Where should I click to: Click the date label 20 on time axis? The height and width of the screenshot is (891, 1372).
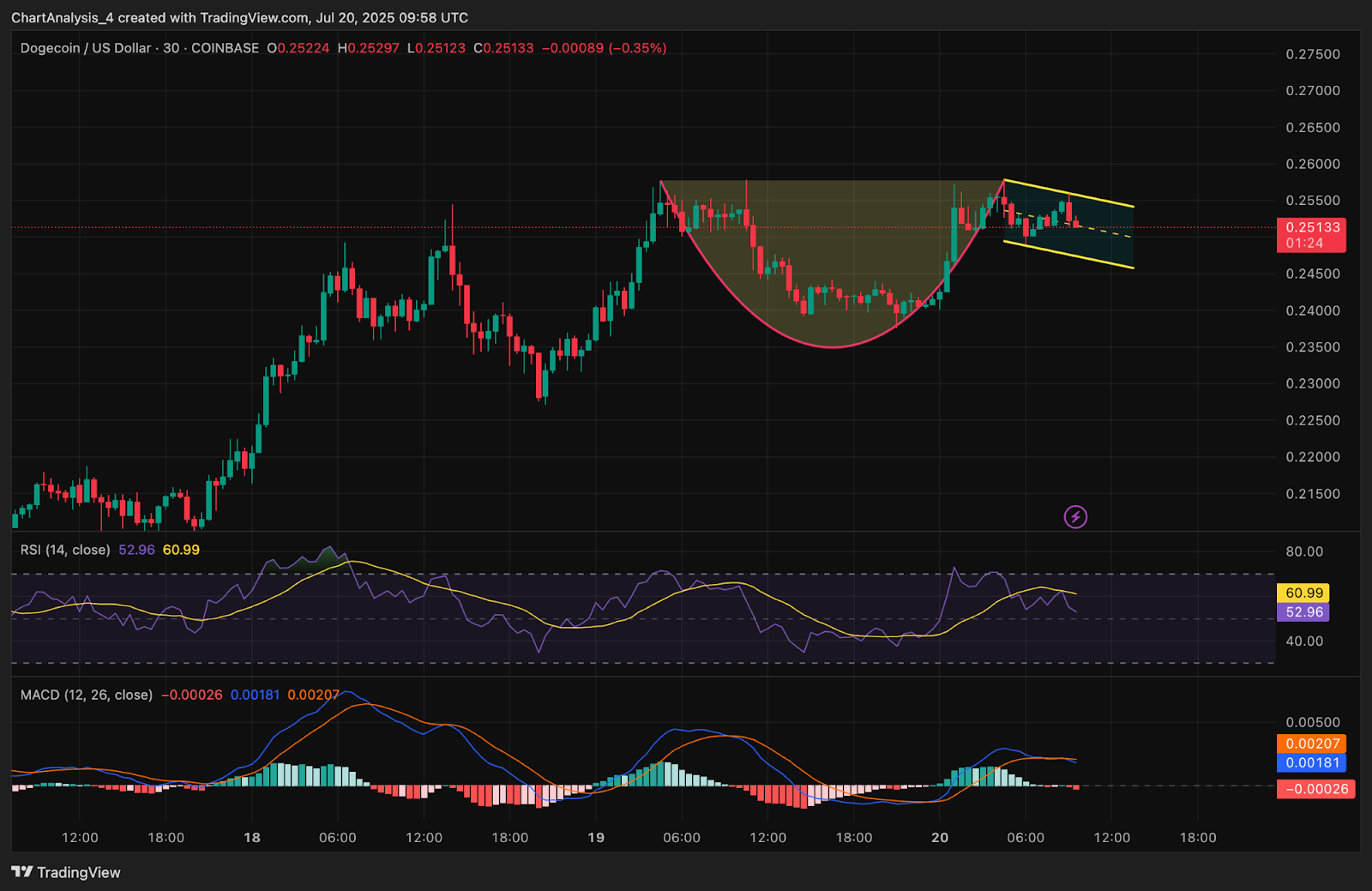point(940,837)
